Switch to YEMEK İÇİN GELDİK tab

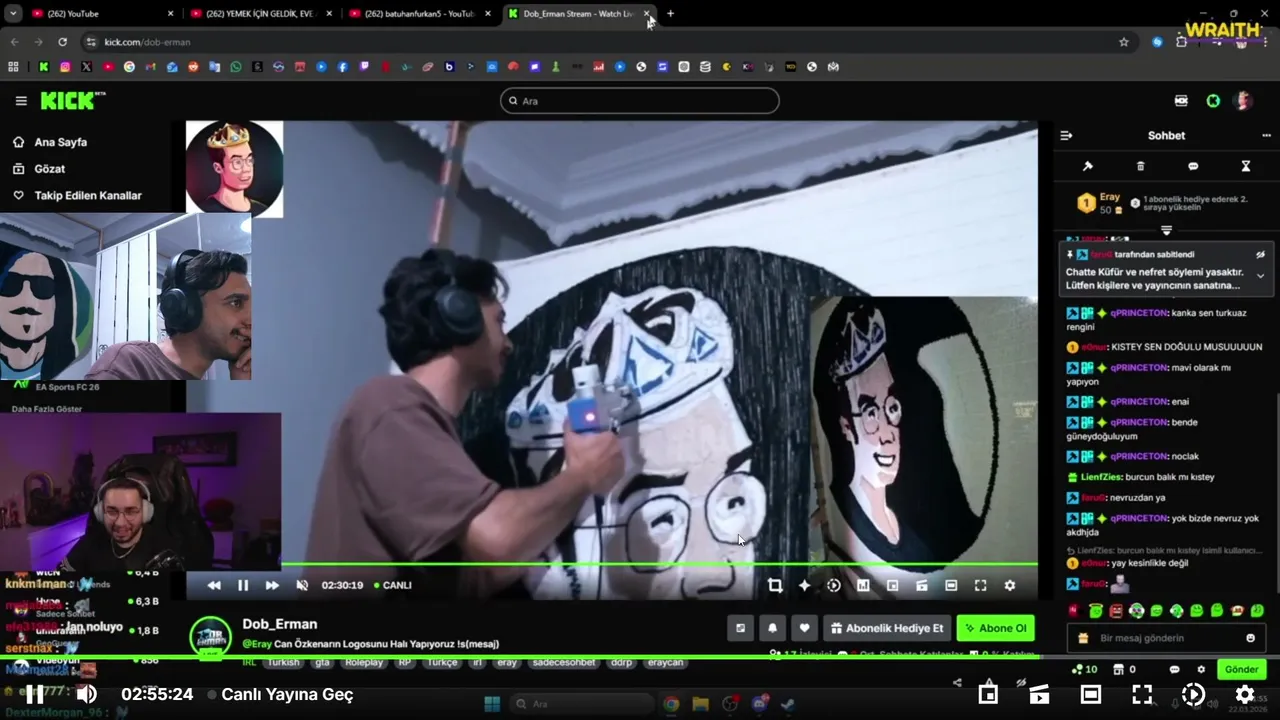point(260,14)
